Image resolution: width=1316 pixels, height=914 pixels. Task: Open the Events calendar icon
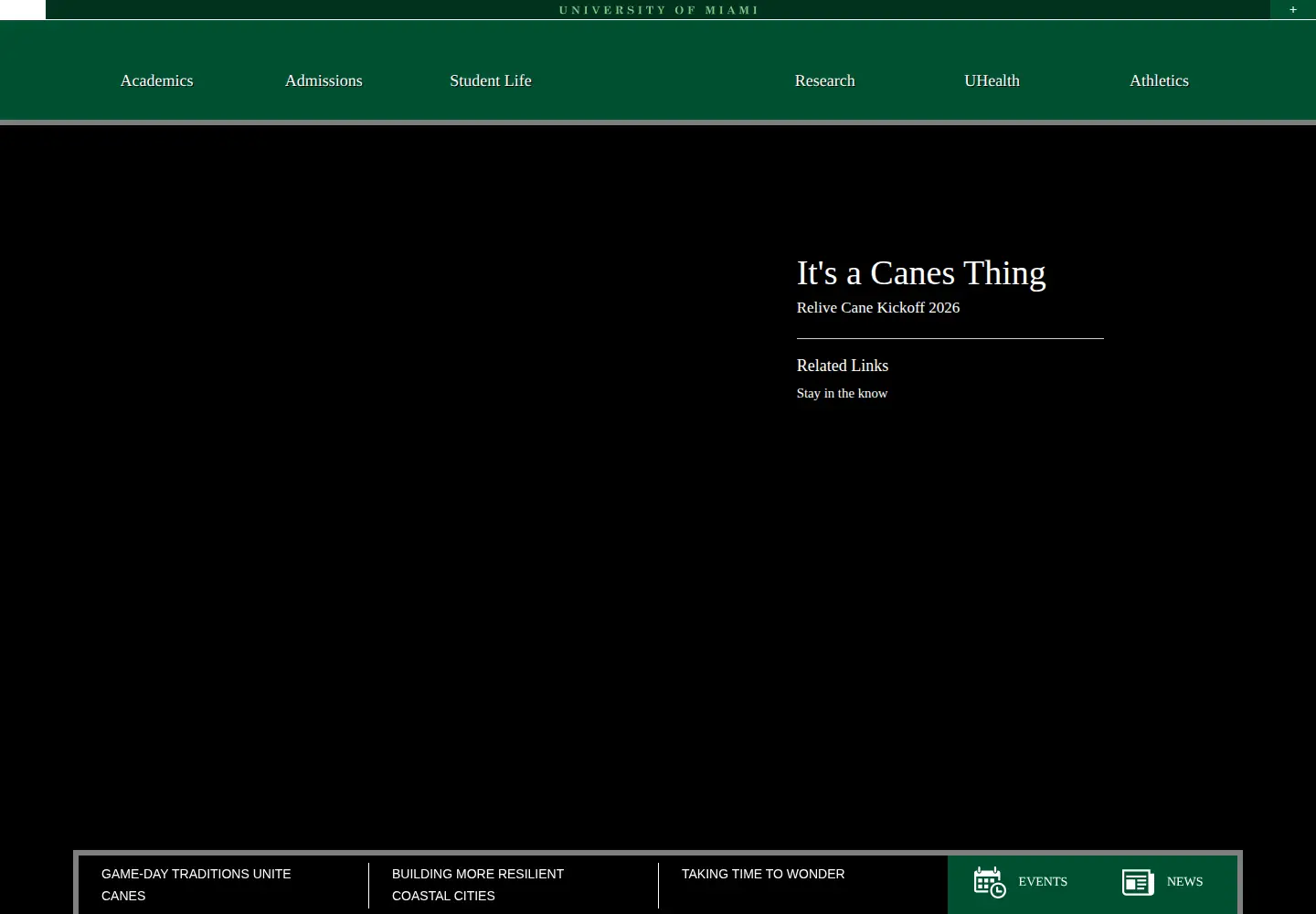[990, 882]
